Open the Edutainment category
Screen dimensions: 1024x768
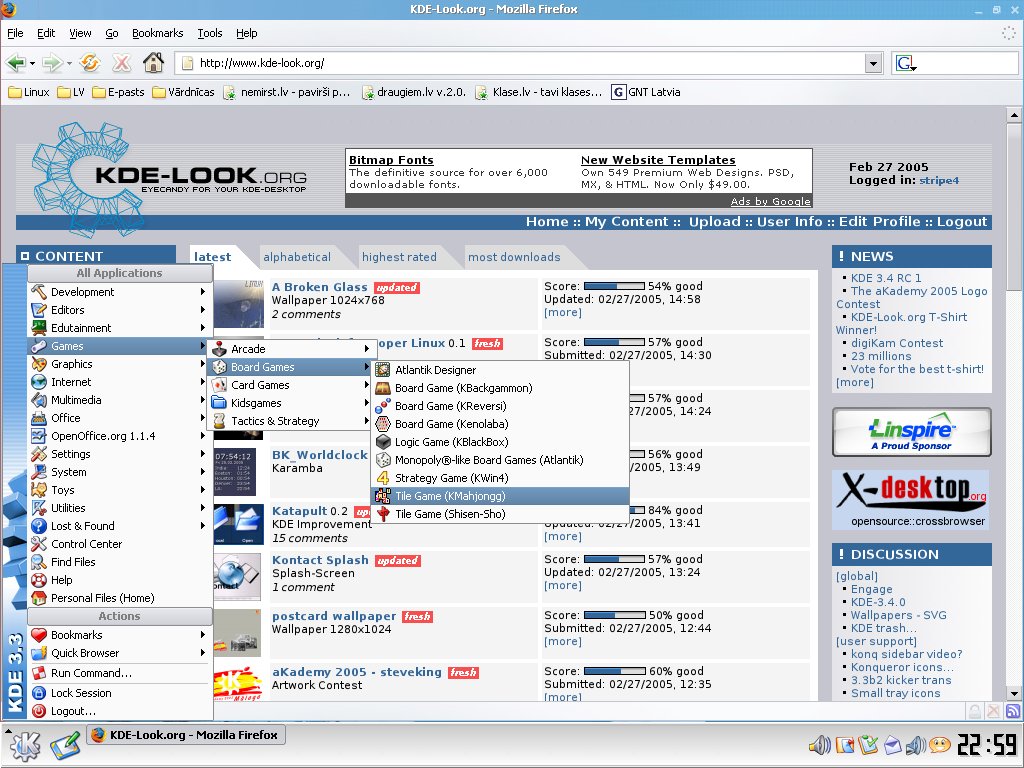coord(121,328)
